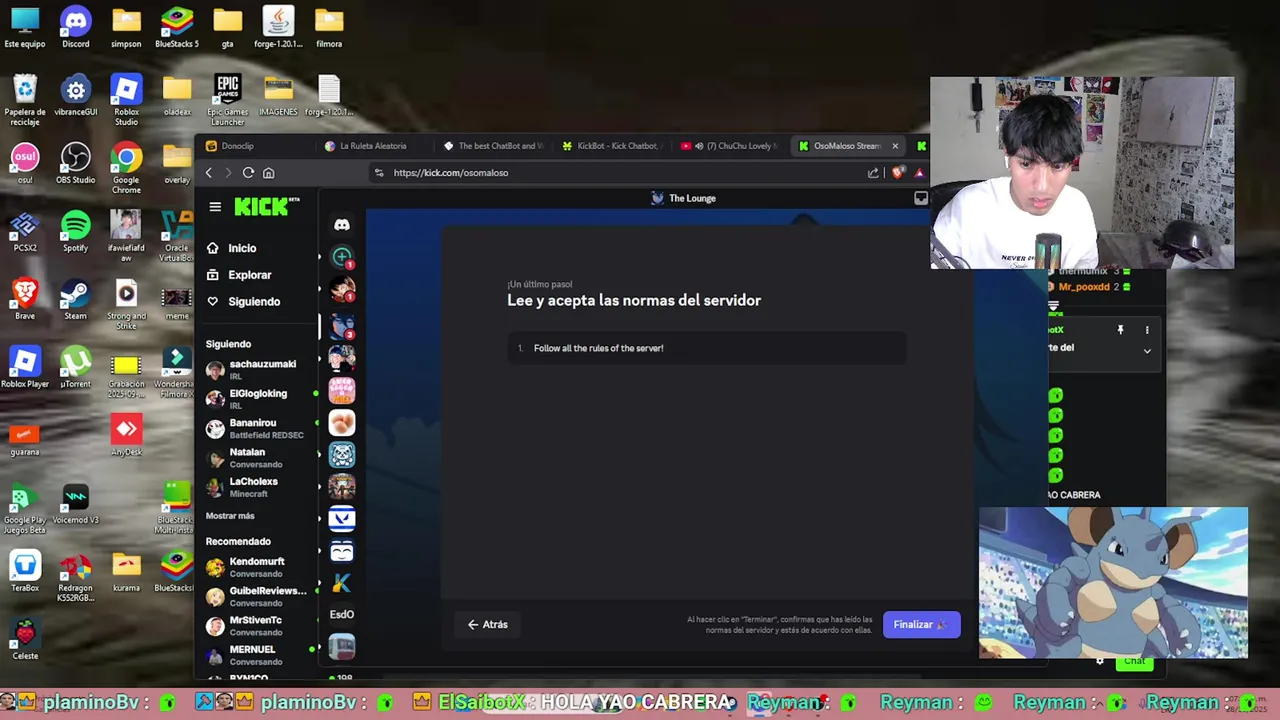Open Steam desktop shortcut
Viewport: 1280px width, 720px height.
pyautogui.click(x=76, y=299)
